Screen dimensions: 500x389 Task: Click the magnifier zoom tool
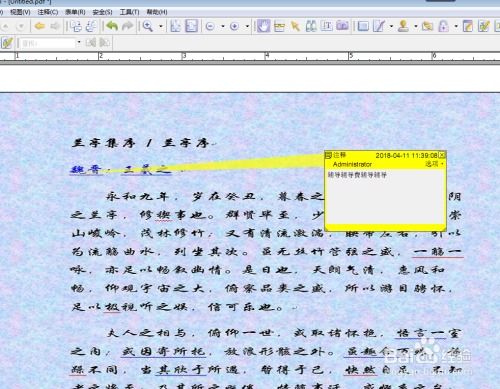pos(147,26)
